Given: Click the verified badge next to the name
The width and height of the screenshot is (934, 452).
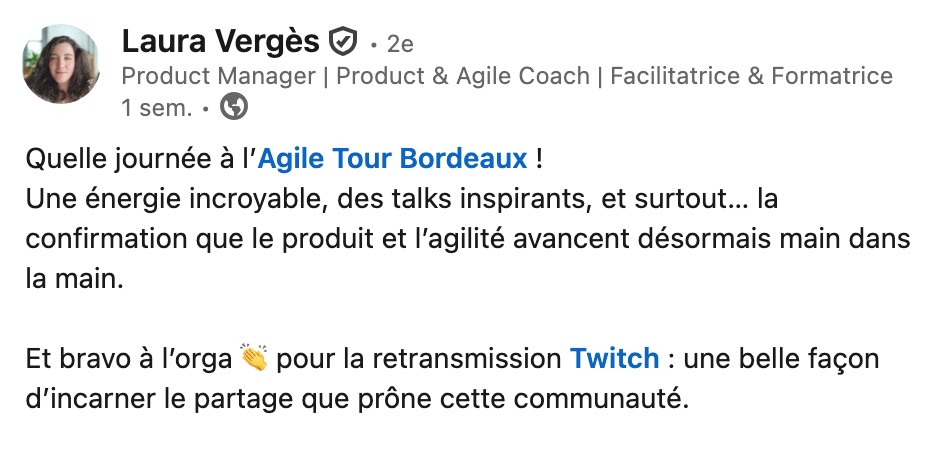Looking at the screenshot, I should click(342, 43).
